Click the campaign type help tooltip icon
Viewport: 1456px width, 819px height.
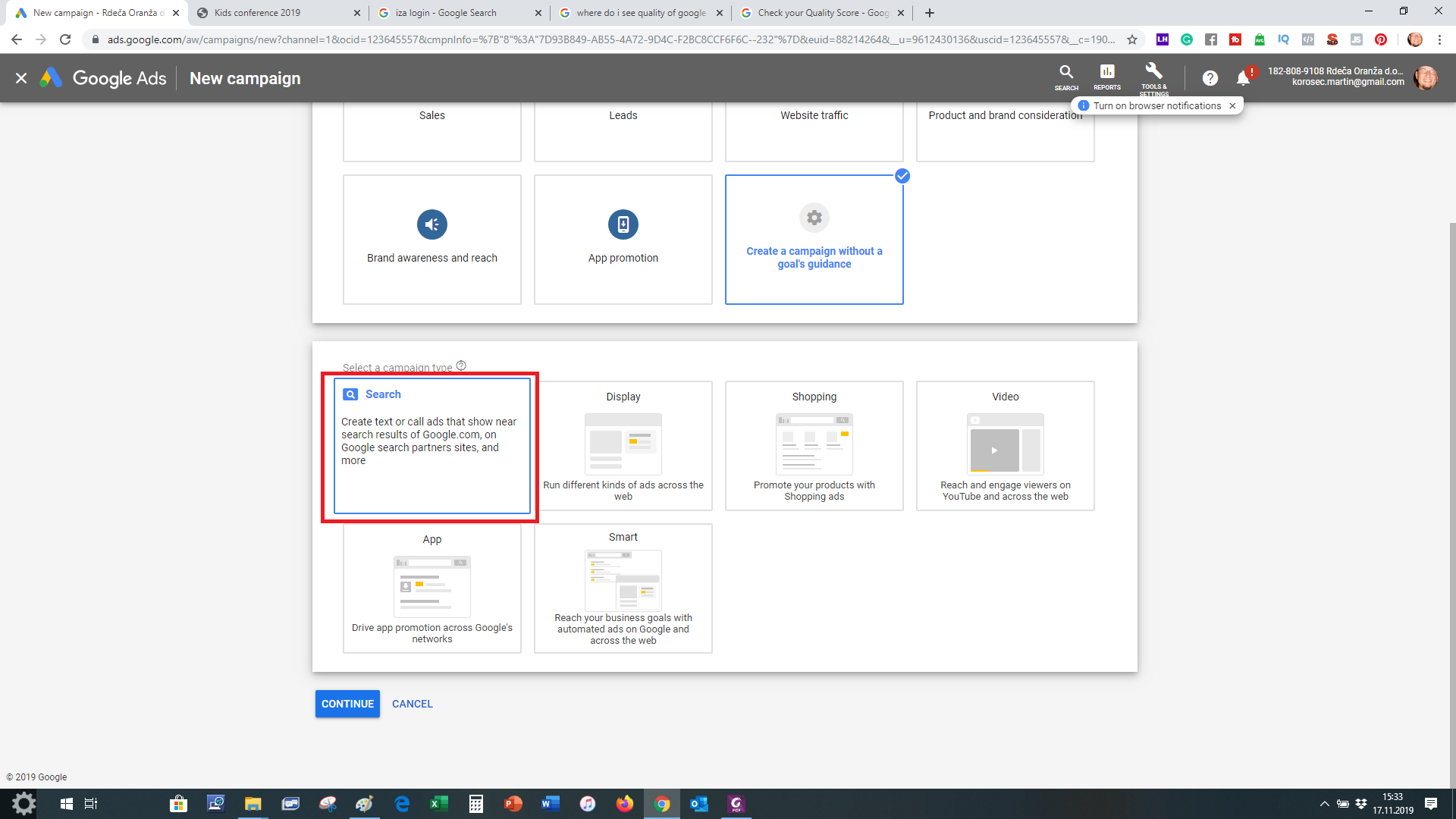coord(461,366)
